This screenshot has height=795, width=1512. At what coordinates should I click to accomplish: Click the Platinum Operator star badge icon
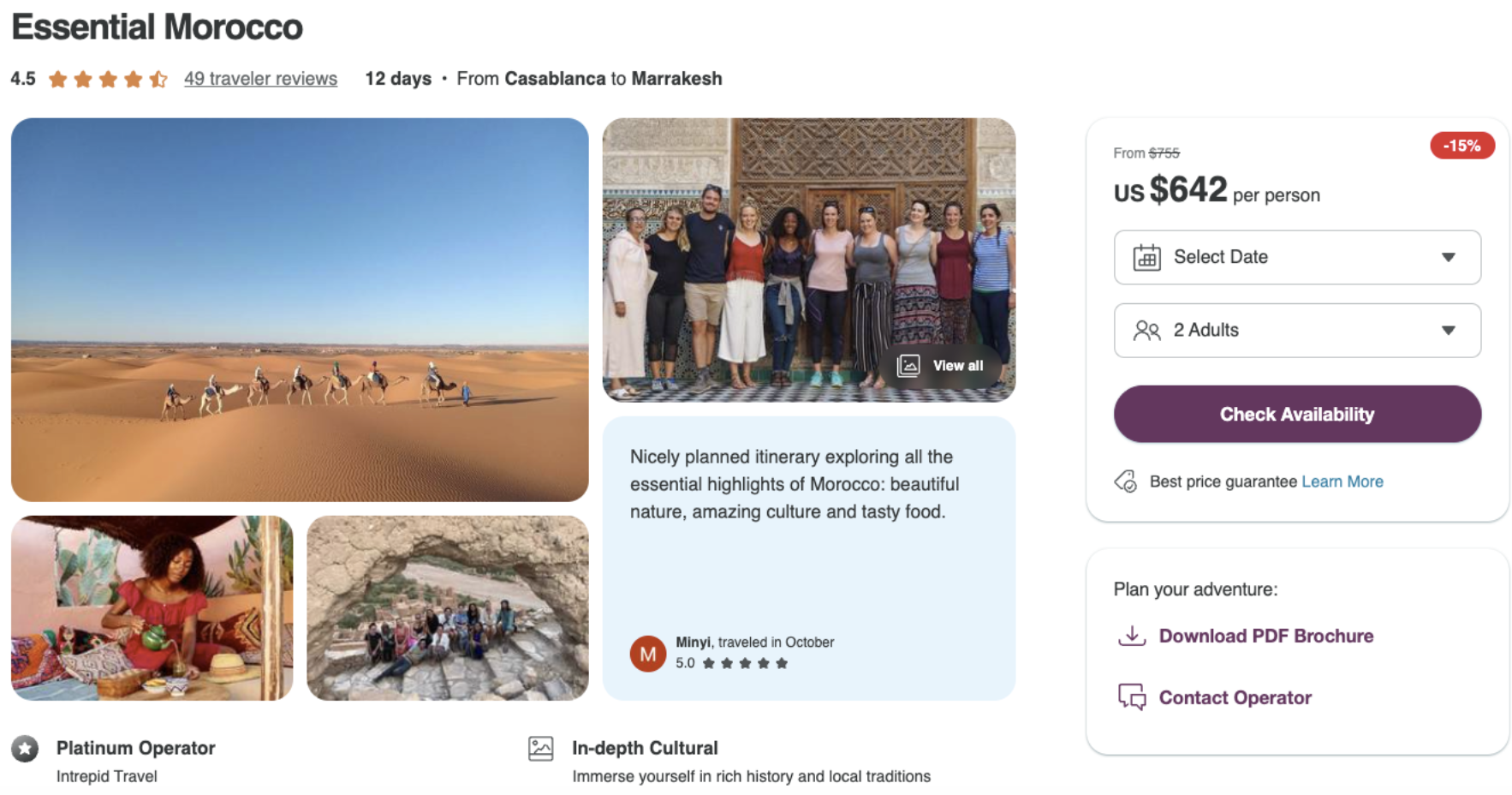click(x=26, y=750)
